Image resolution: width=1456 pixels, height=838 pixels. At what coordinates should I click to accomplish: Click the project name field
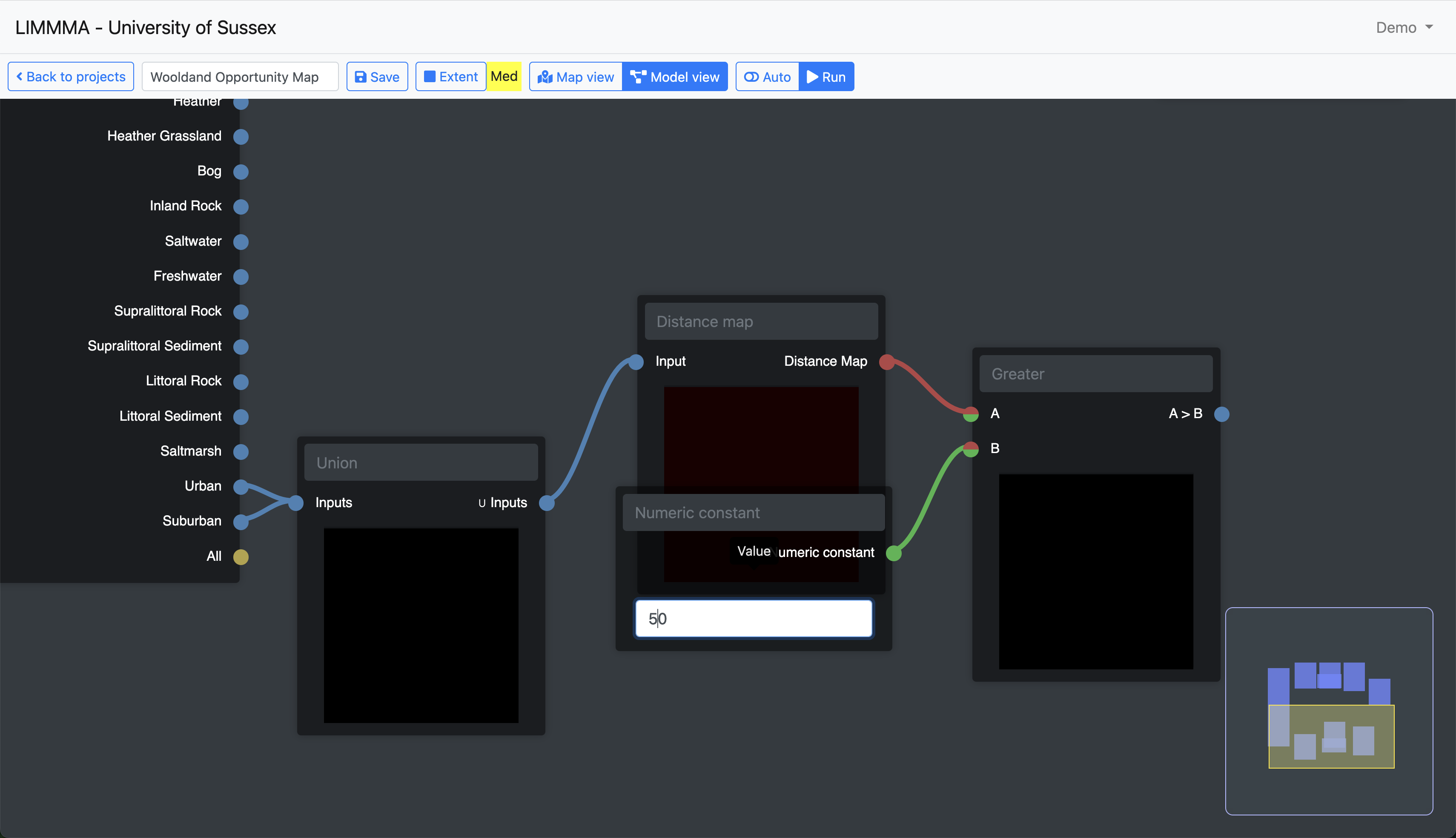point(240,77)
